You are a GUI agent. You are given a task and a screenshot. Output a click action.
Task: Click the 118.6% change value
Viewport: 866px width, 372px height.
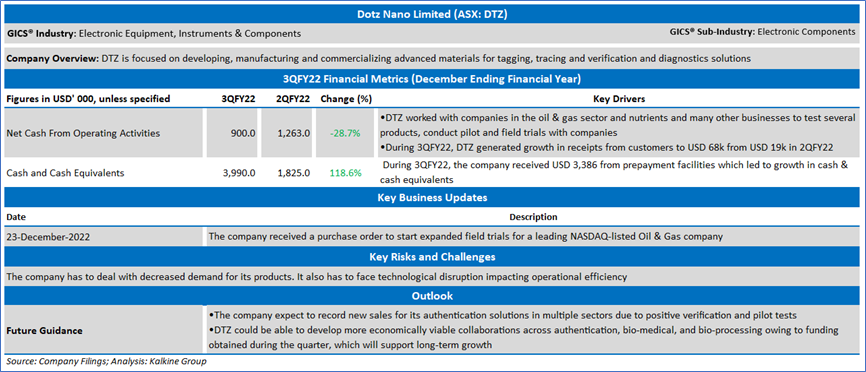346,173
